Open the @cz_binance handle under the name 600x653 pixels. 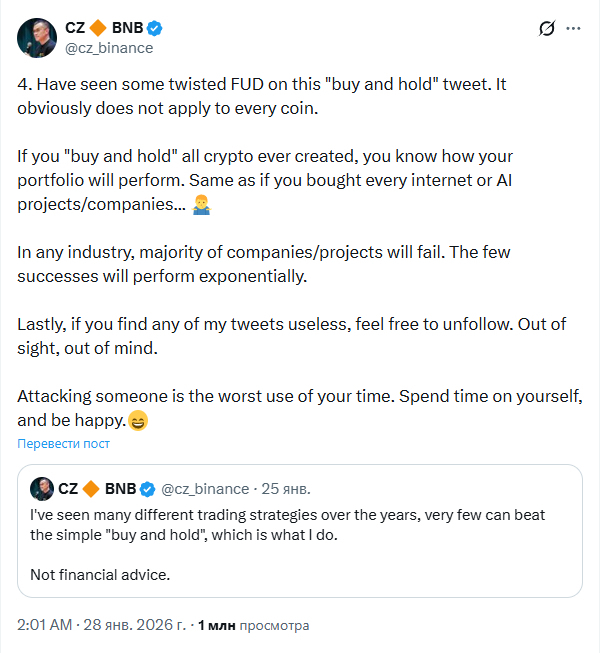109,47
